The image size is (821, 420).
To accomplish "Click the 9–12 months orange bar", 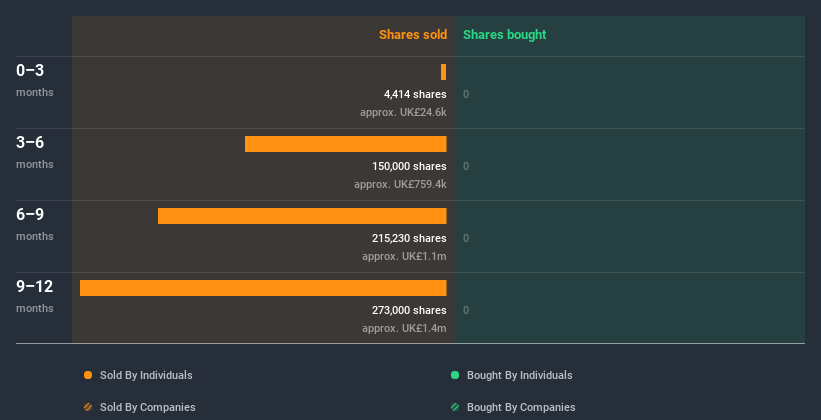I will point(263,288).
